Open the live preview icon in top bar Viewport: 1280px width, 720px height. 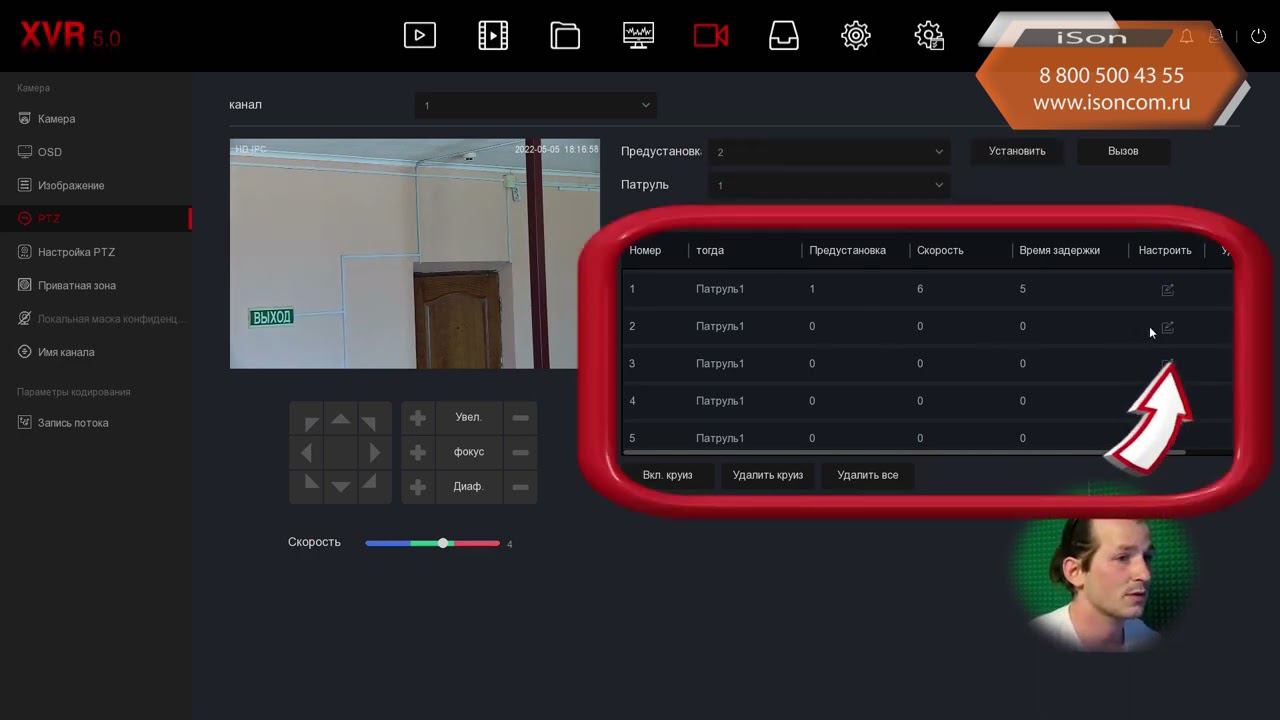420,36
